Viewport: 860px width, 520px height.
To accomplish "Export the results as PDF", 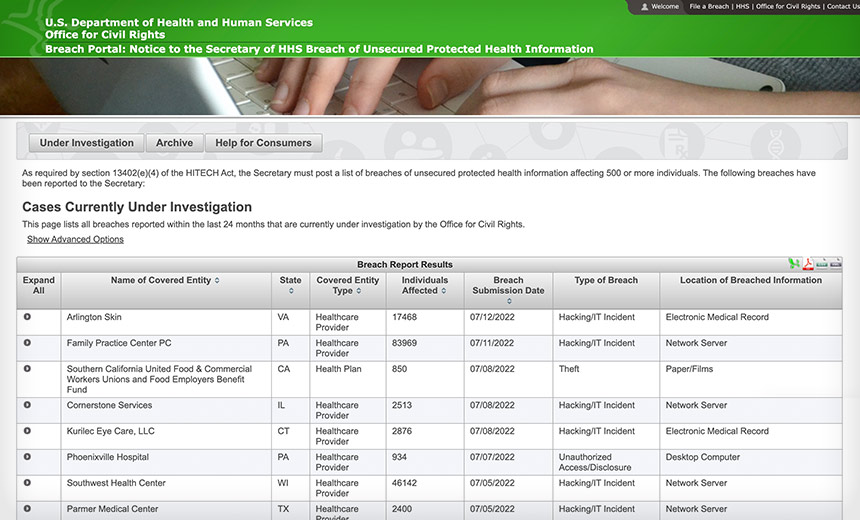I will 808,264.
